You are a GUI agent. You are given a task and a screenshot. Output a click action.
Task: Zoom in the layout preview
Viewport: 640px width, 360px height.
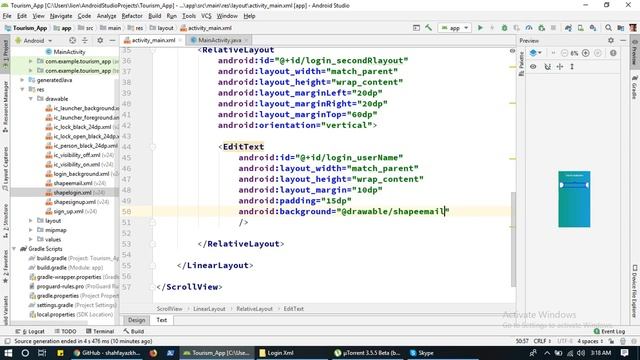(x=586, y=53)
